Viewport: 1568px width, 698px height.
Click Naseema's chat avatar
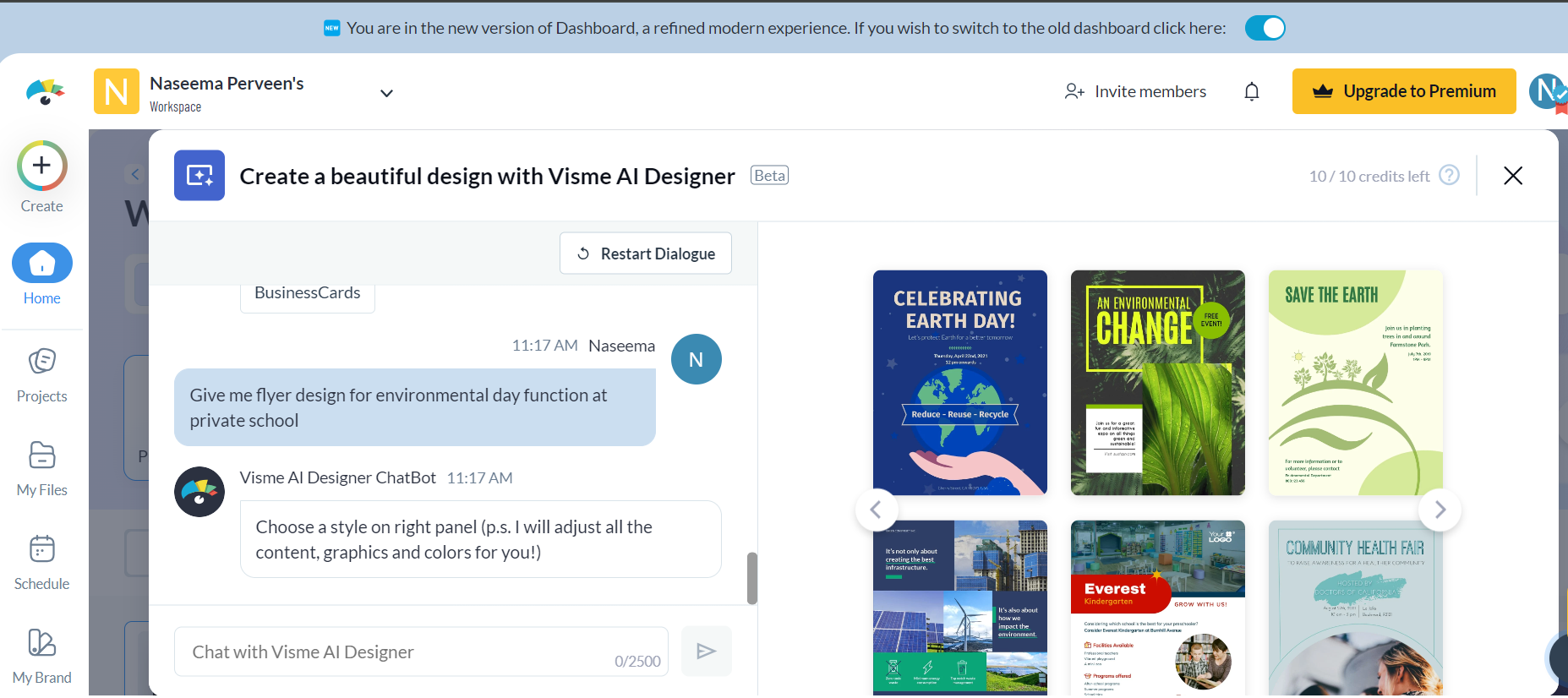pyautogui.click(x=697, y=359)
